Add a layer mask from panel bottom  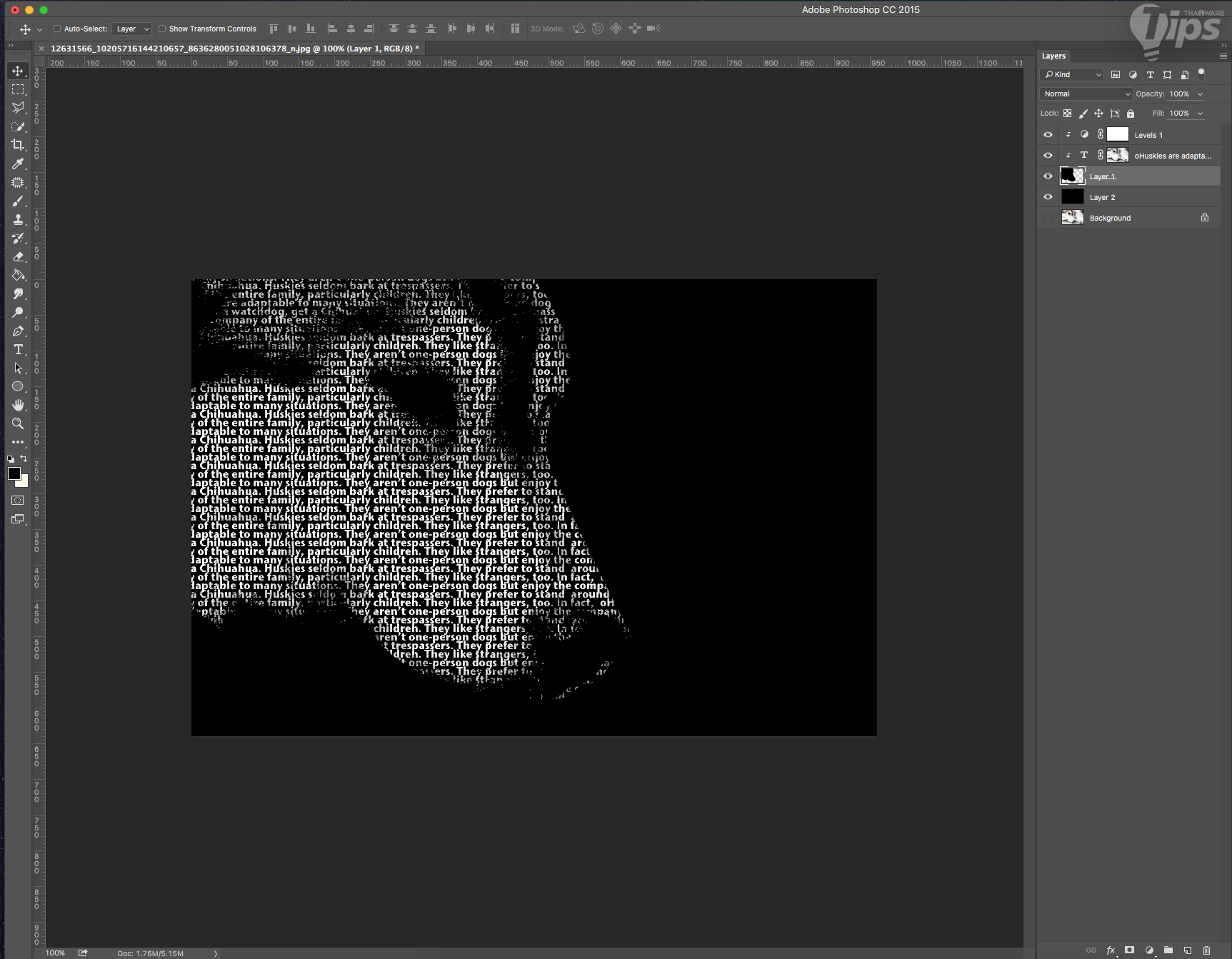coord(1129,950)
